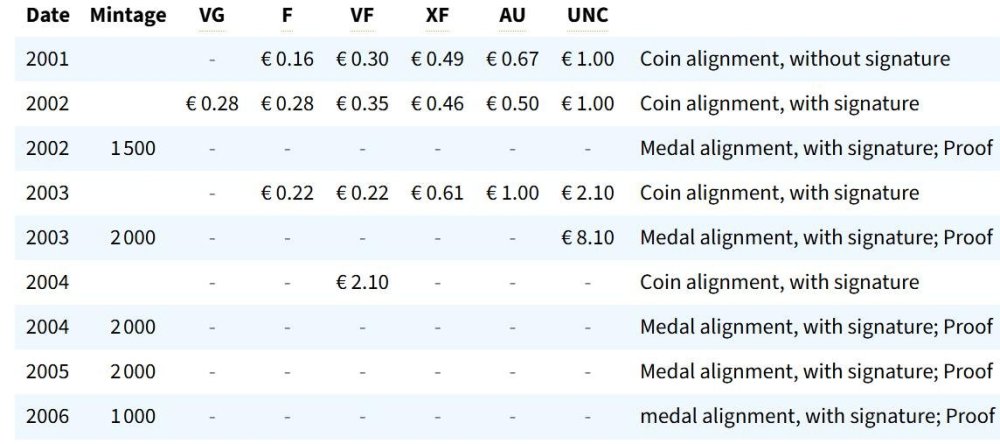This screenshot has height=444, width=1000.
Task: Click the XF grade column header
Action: pos(437,16)
